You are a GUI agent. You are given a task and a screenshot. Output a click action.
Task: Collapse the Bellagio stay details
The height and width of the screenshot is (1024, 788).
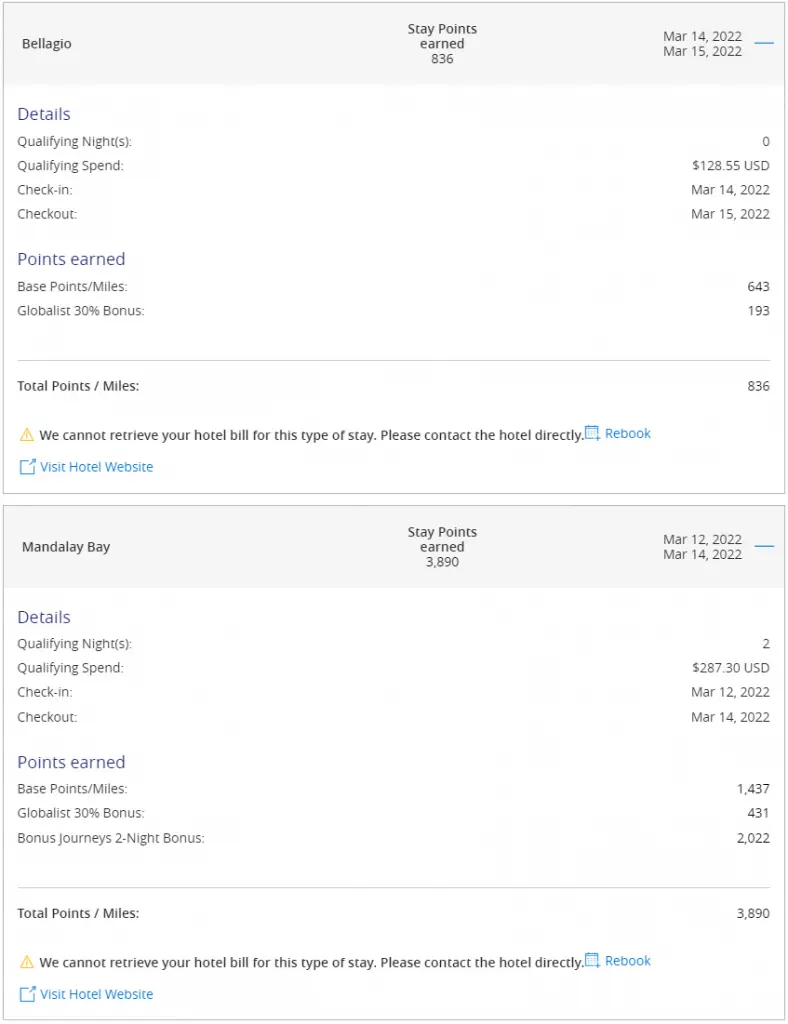click(764, 44)
